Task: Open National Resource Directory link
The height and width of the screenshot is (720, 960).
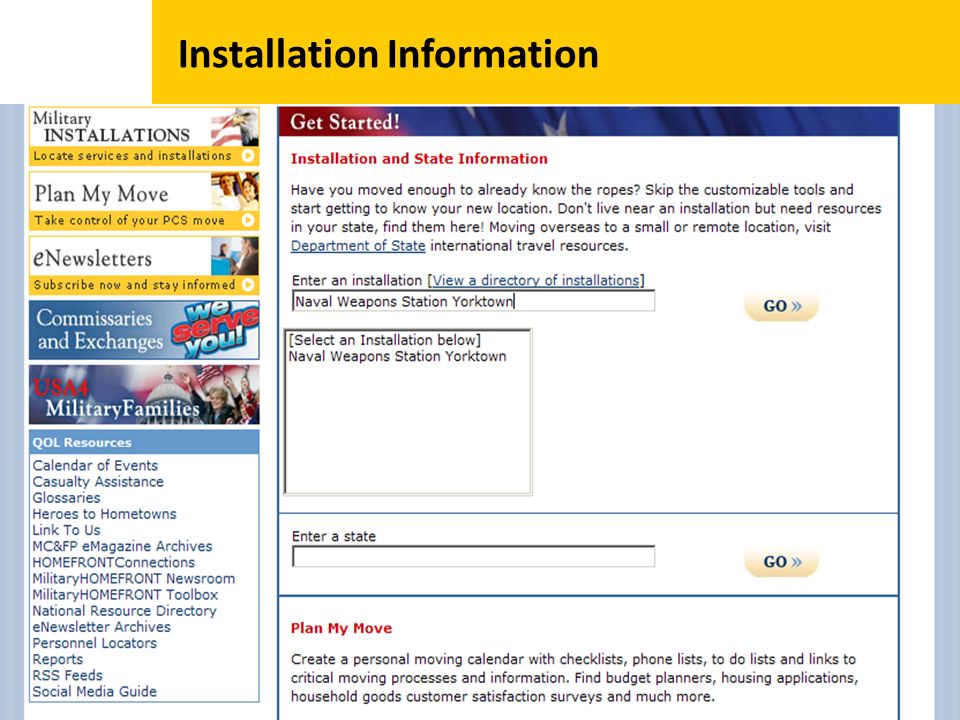Action: (124, 611)
